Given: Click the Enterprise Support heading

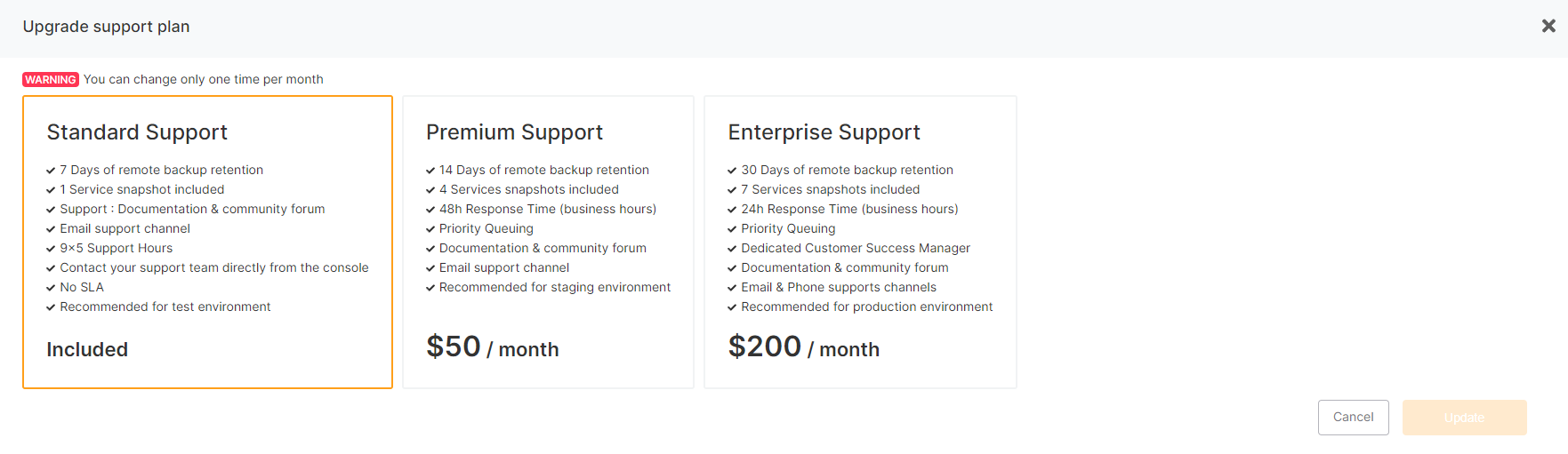Looking at the screenshot, I should [x=824, y=132].
